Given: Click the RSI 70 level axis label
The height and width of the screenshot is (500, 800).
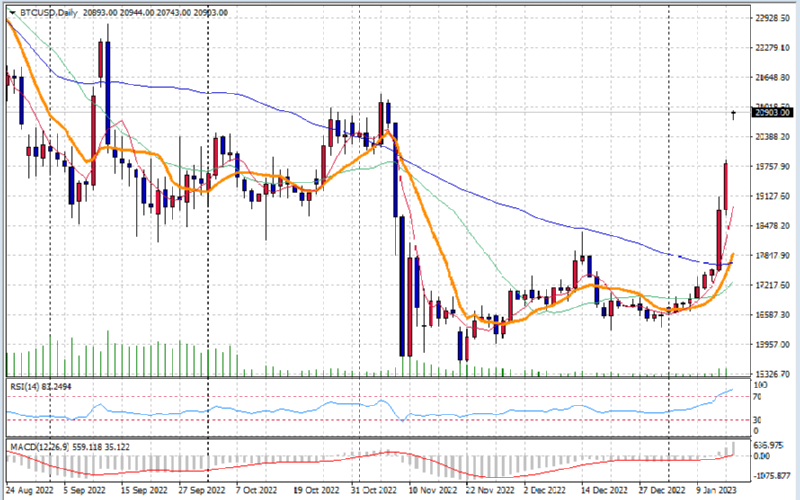Looking at the screenshot, I should click(757, 397).
